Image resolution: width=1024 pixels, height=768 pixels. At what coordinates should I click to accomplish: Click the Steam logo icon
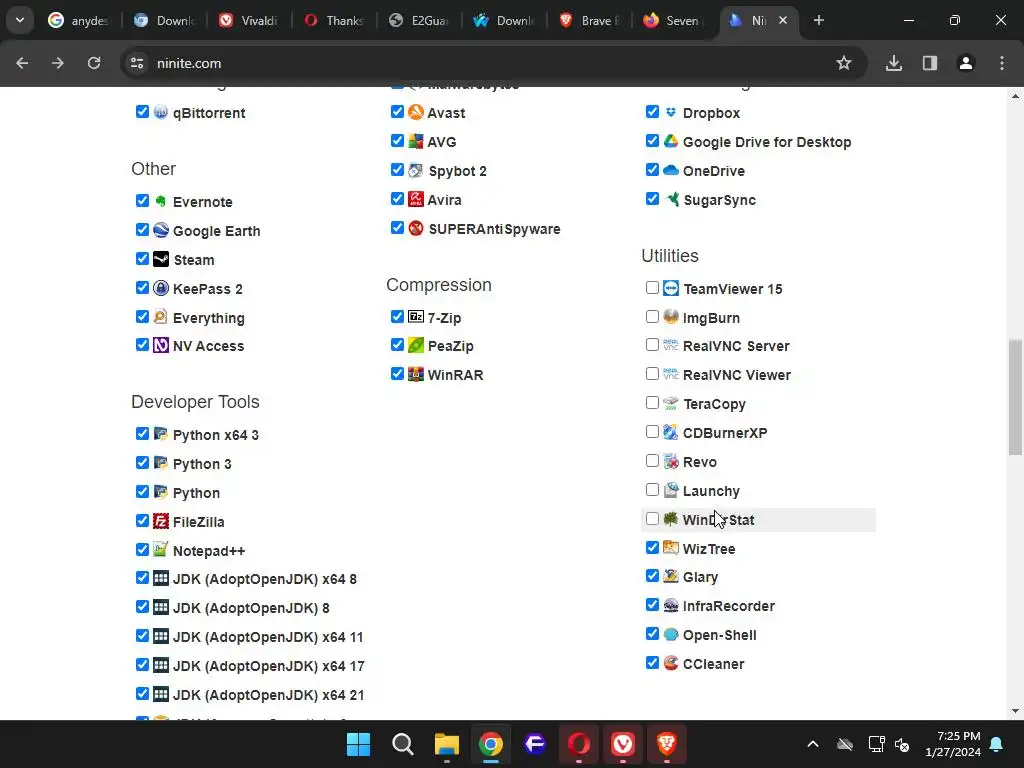(x=161, y=259)
